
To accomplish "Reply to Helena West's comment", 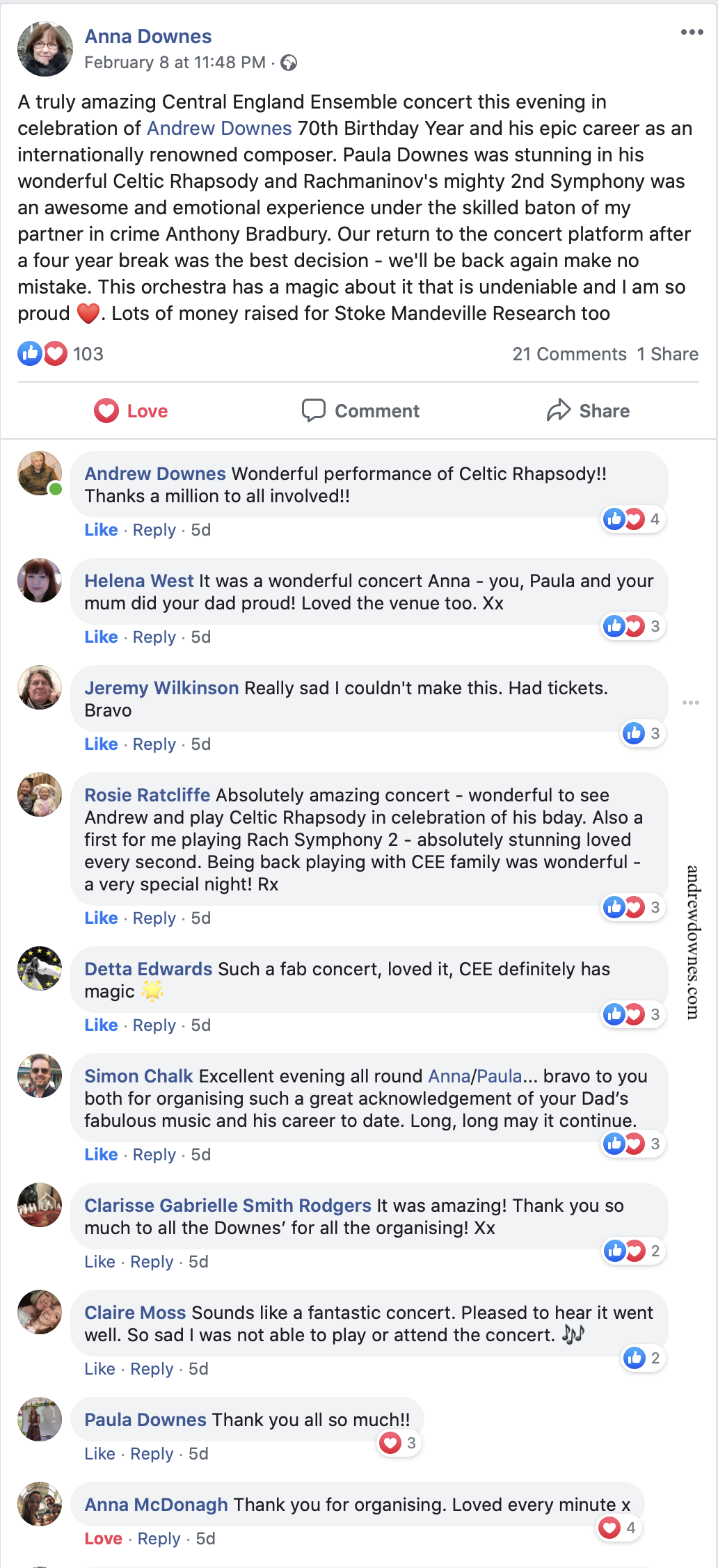I will [154, 637].
